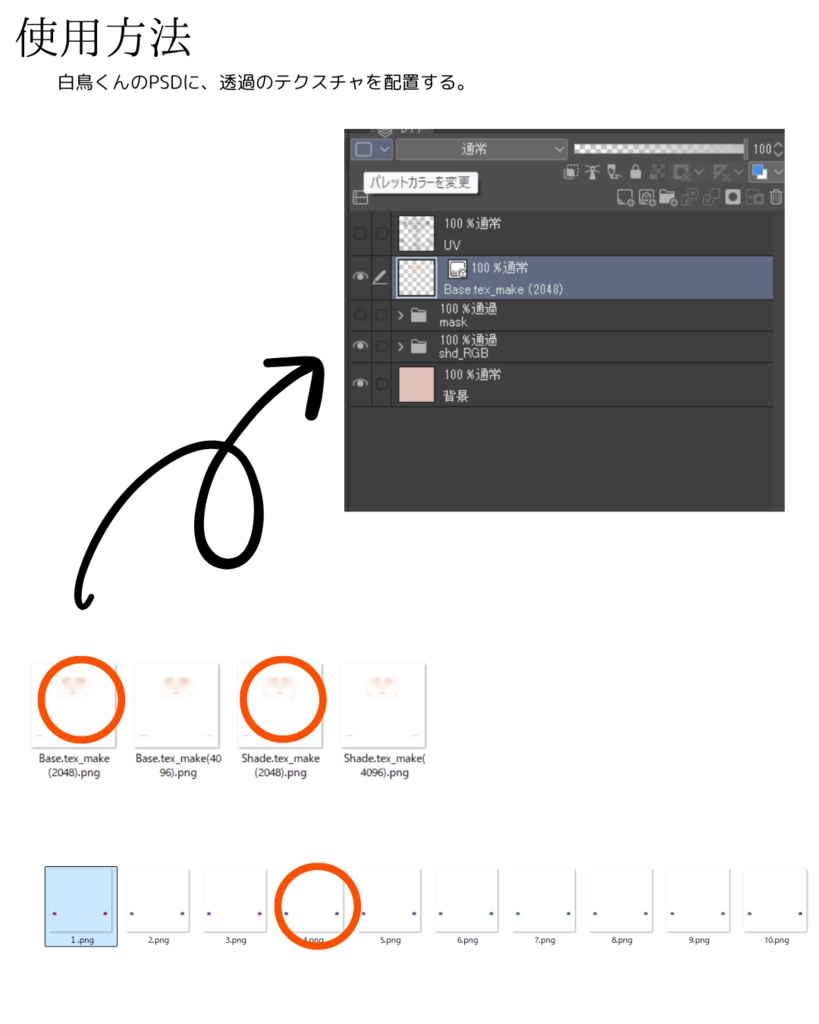The width and height of the screenshot is (819, 1024).
Task: Click the clip to layer below icon
Action: pos(571,172)
